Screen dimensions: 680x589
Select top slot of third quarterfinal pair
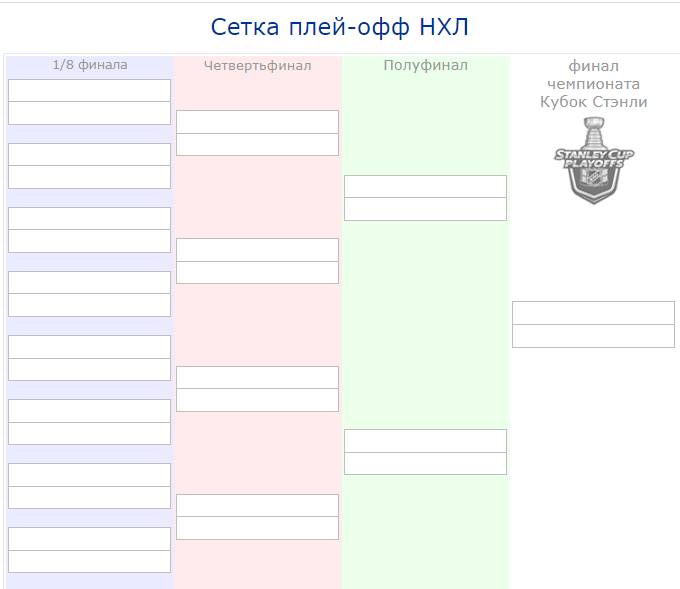257,377
